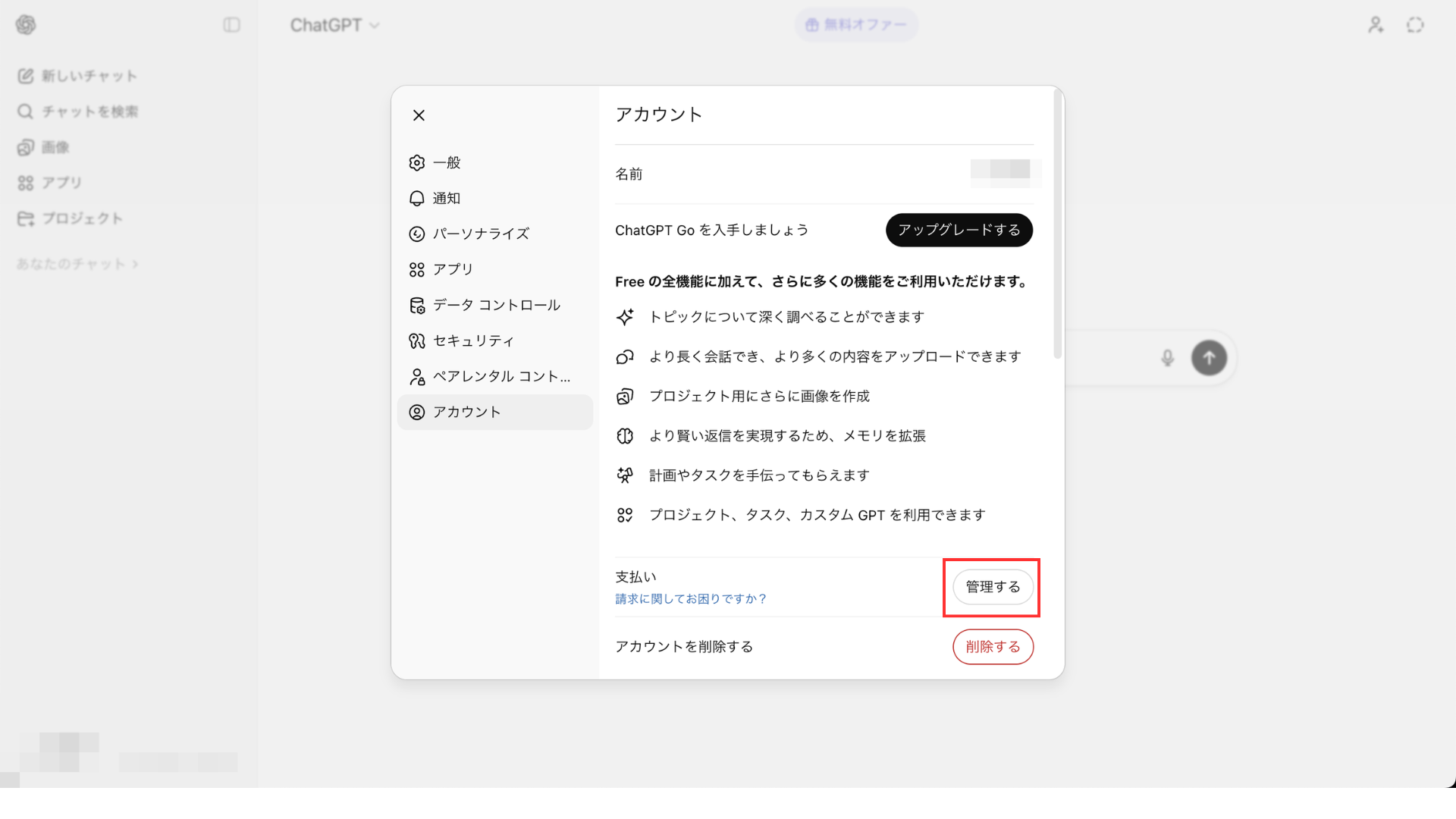This screenshot has height=819, width=1456.
Task: Click the パーソナライズ personalization icon
Action: click(417, 234)
